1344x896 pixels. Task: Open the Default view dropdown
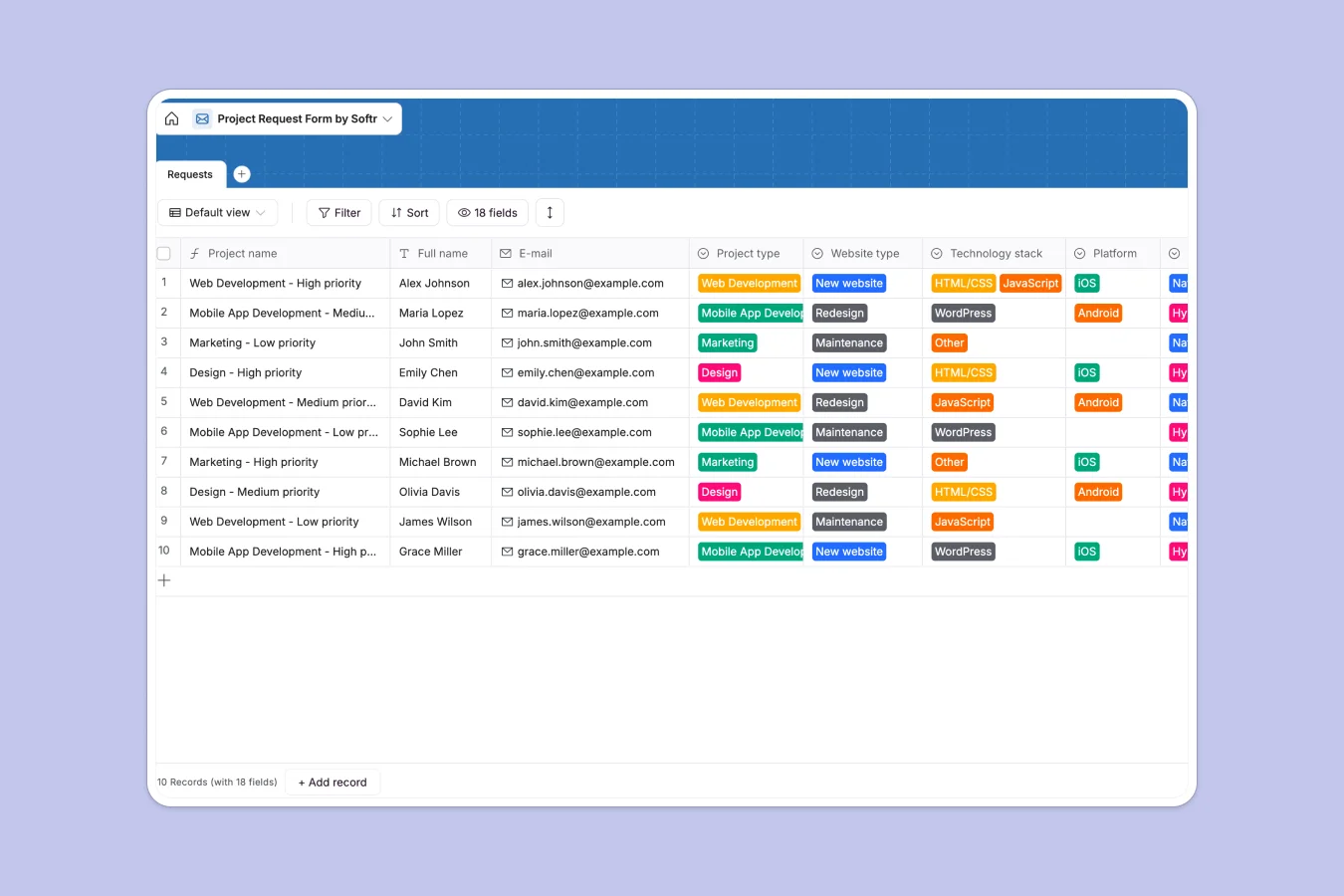click(x=217, y=212)
